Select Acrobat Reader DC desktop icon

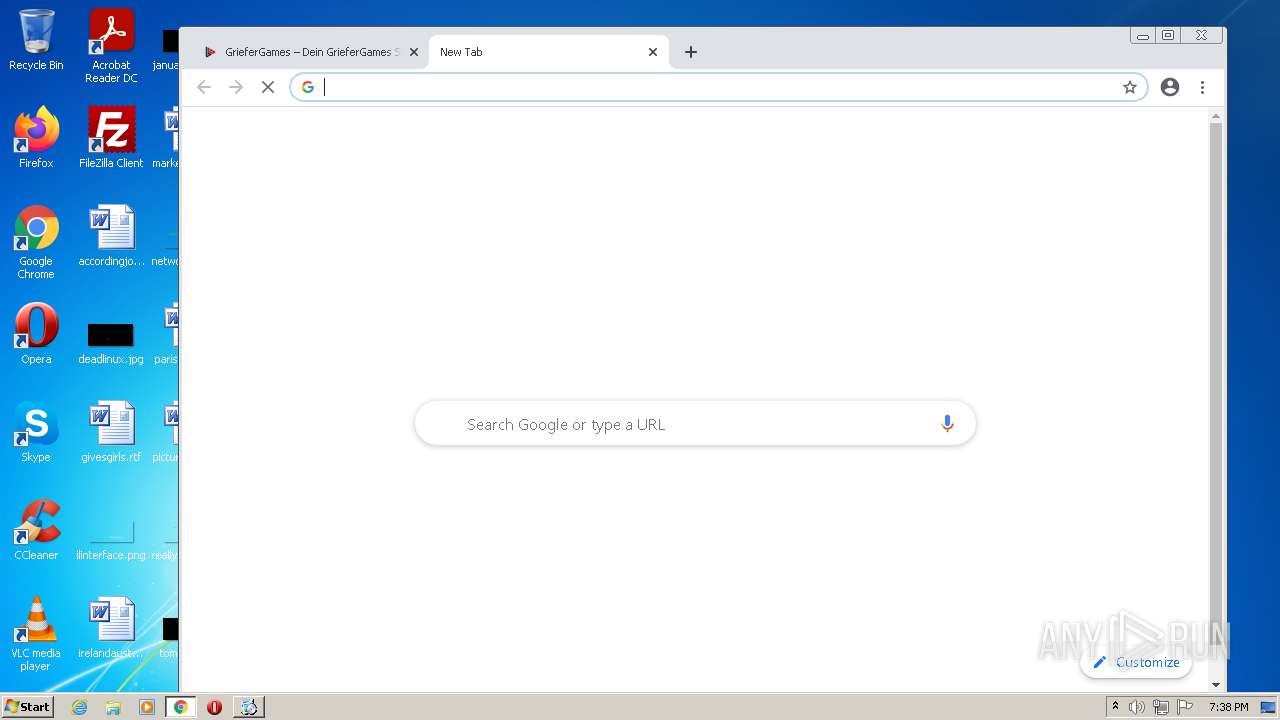tap(111, 46)
